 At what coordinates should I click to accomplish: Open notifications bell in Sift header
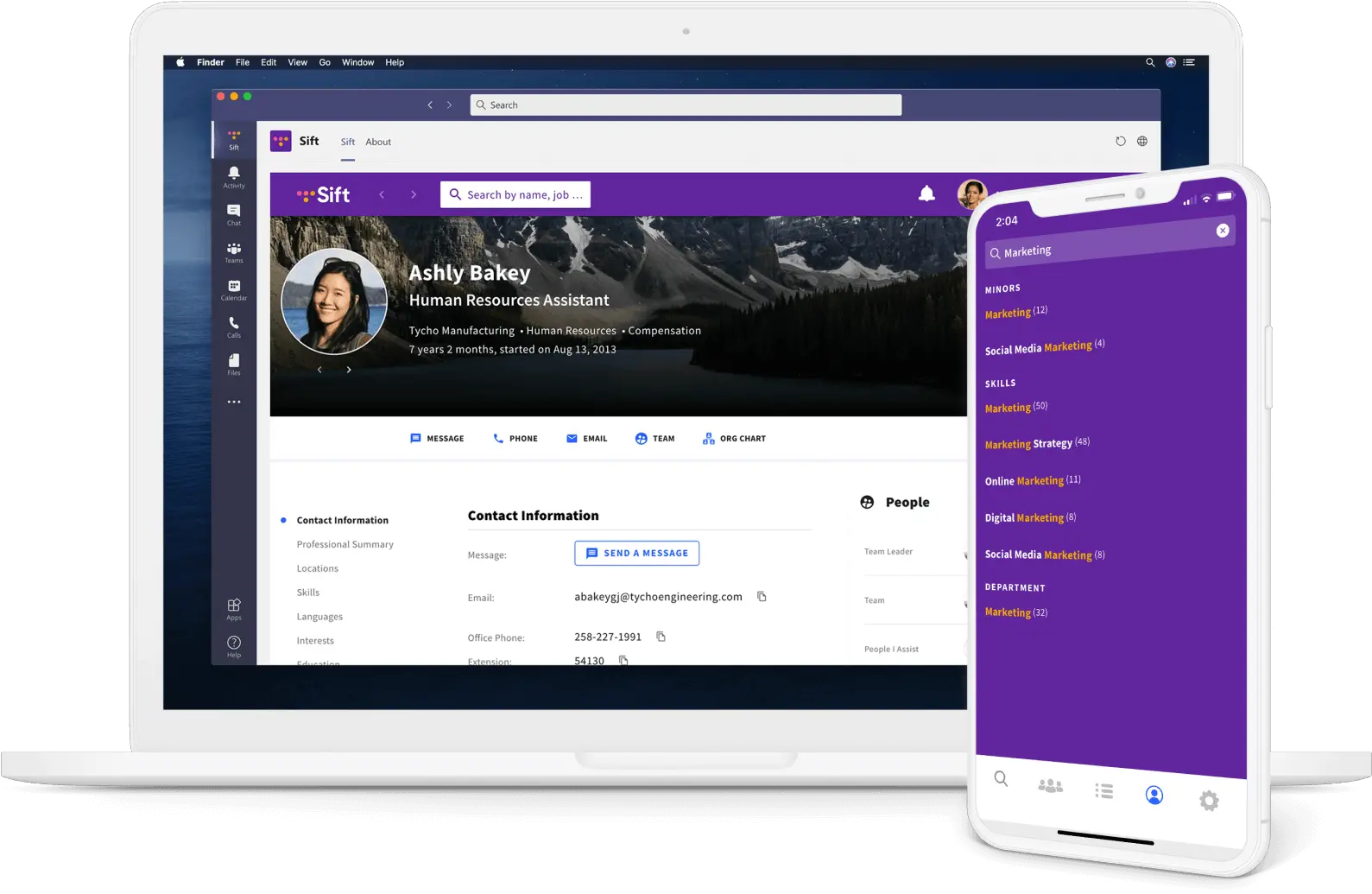pyautogui.click(x=926, y=193)
